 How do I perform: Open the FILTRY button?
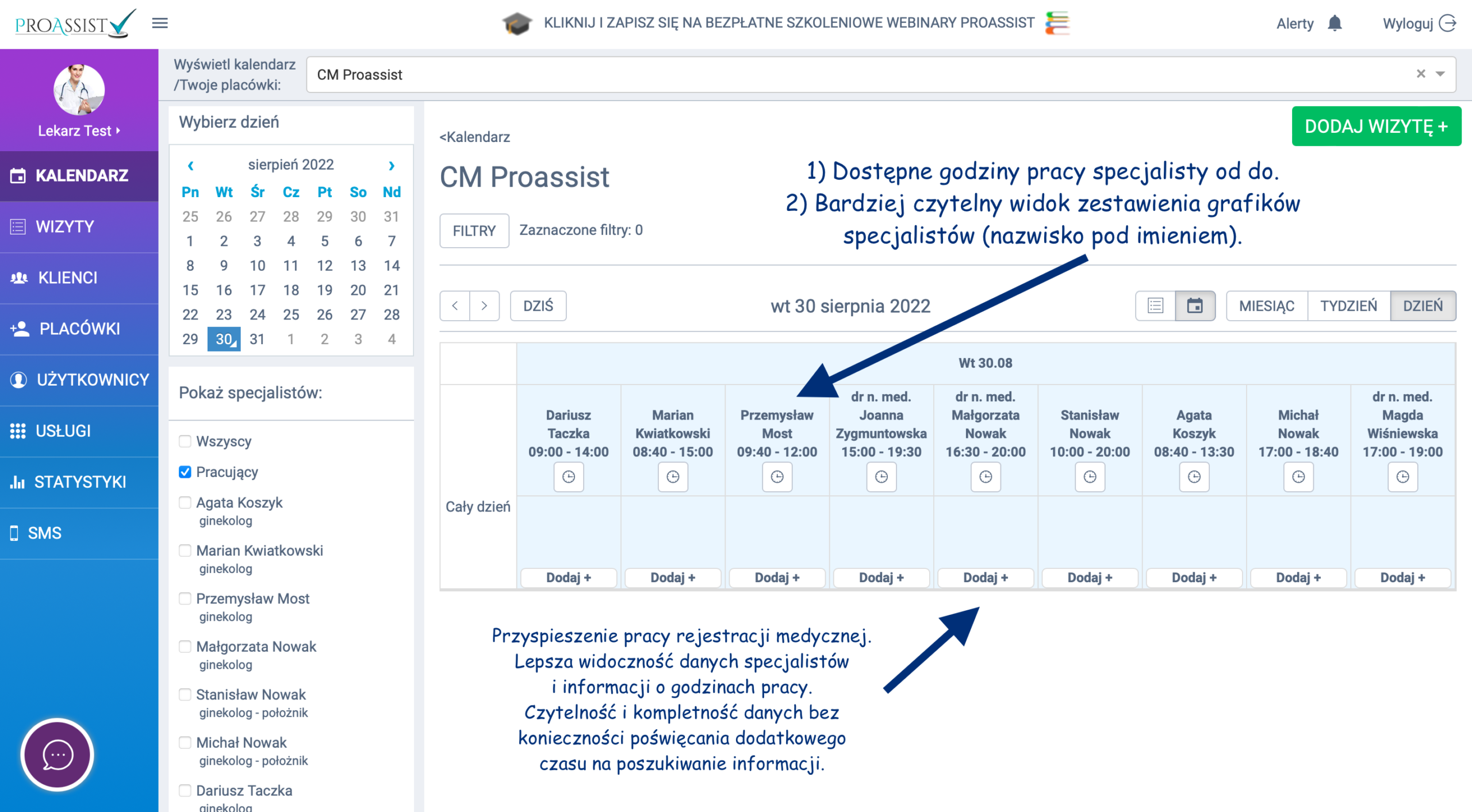(474, 230)
